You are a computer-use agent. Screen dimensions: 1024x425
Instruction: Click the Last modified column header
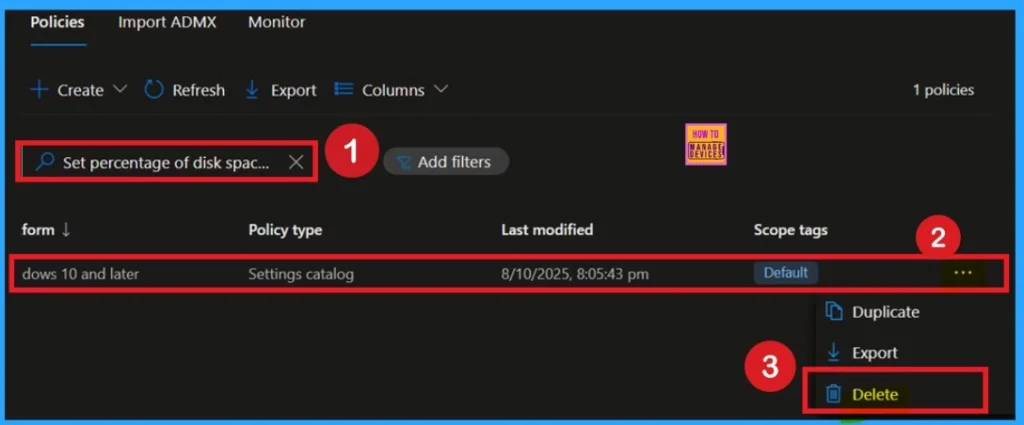coord(547,230)
